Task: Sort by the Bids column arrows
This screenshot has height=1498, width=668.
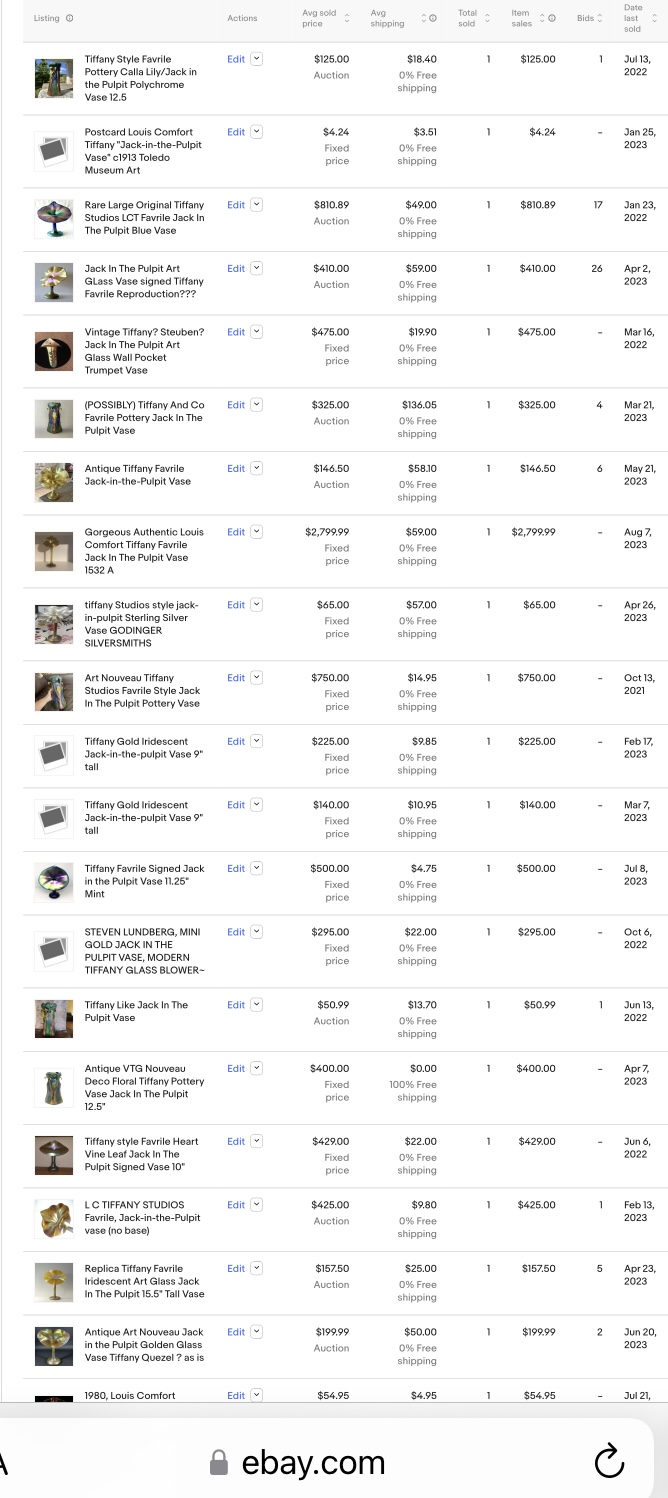Action: (x=600, y=18)
